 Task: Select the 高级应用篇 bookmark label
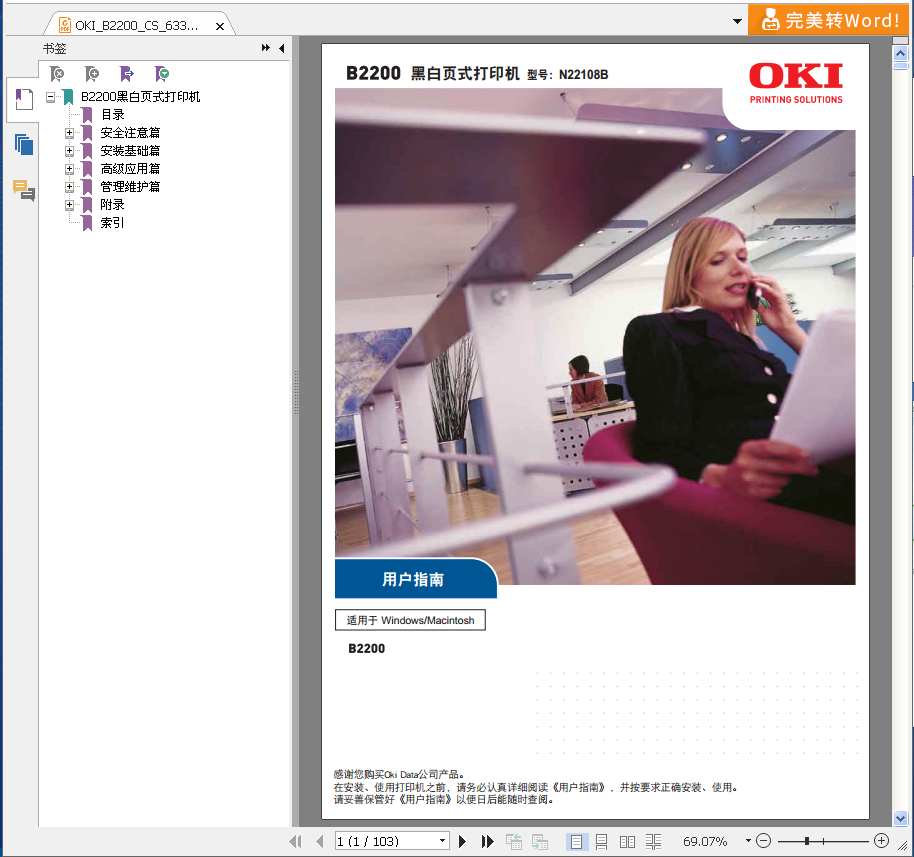point(130,169)
